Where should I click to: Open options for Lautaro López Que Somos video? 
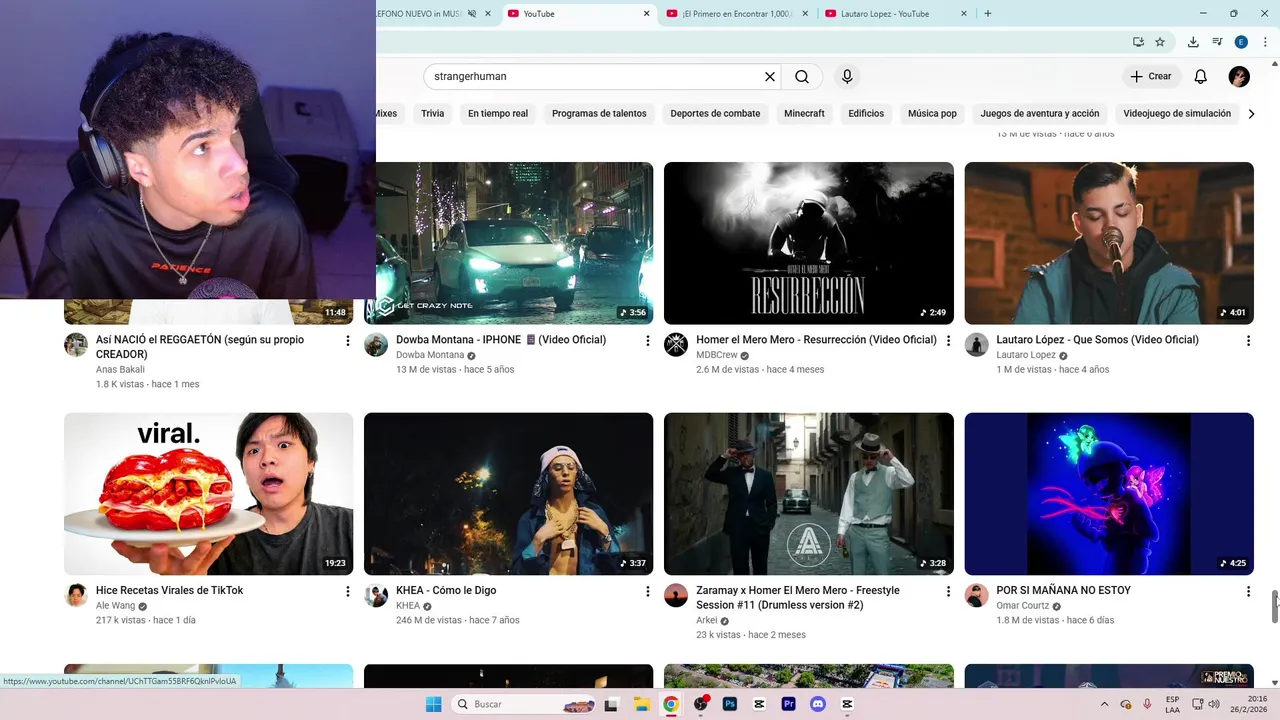(1248, 341)
